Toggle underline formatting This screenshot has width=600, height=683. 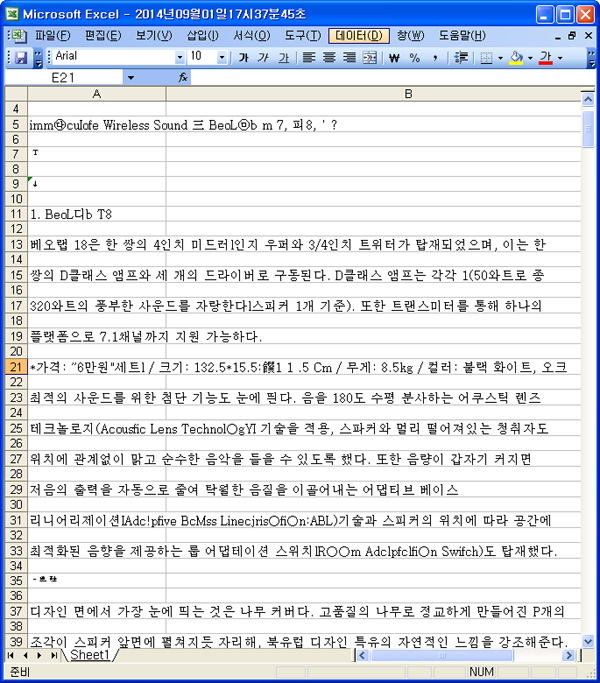[284, 57]
